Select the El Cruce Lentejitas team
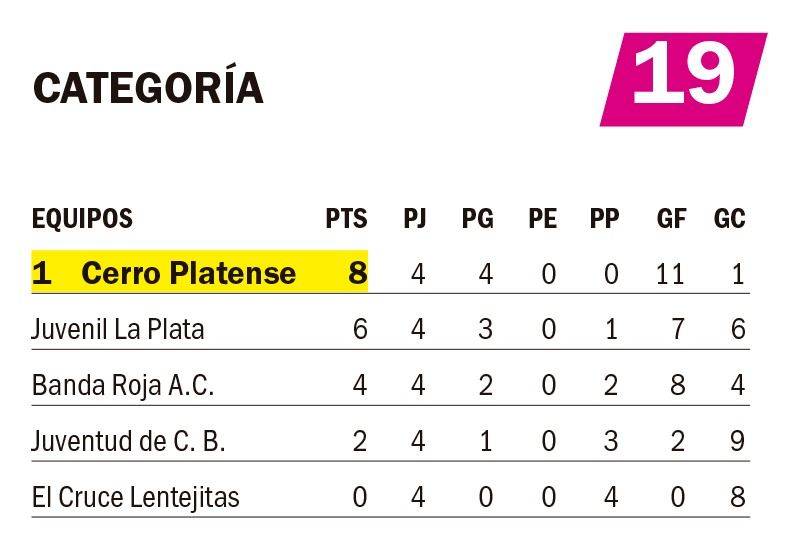This screenshot has width=800, height=550. point(136,496)
